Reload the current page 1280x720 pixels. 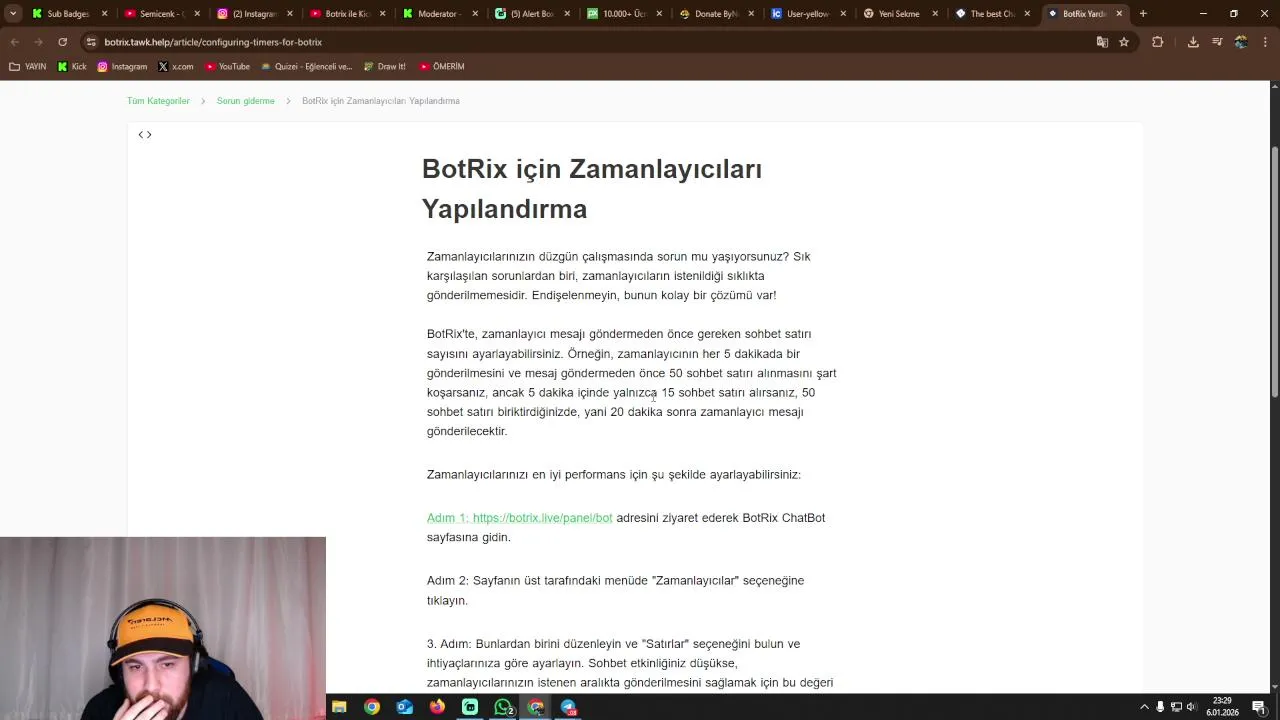click(x=62, y=42)
